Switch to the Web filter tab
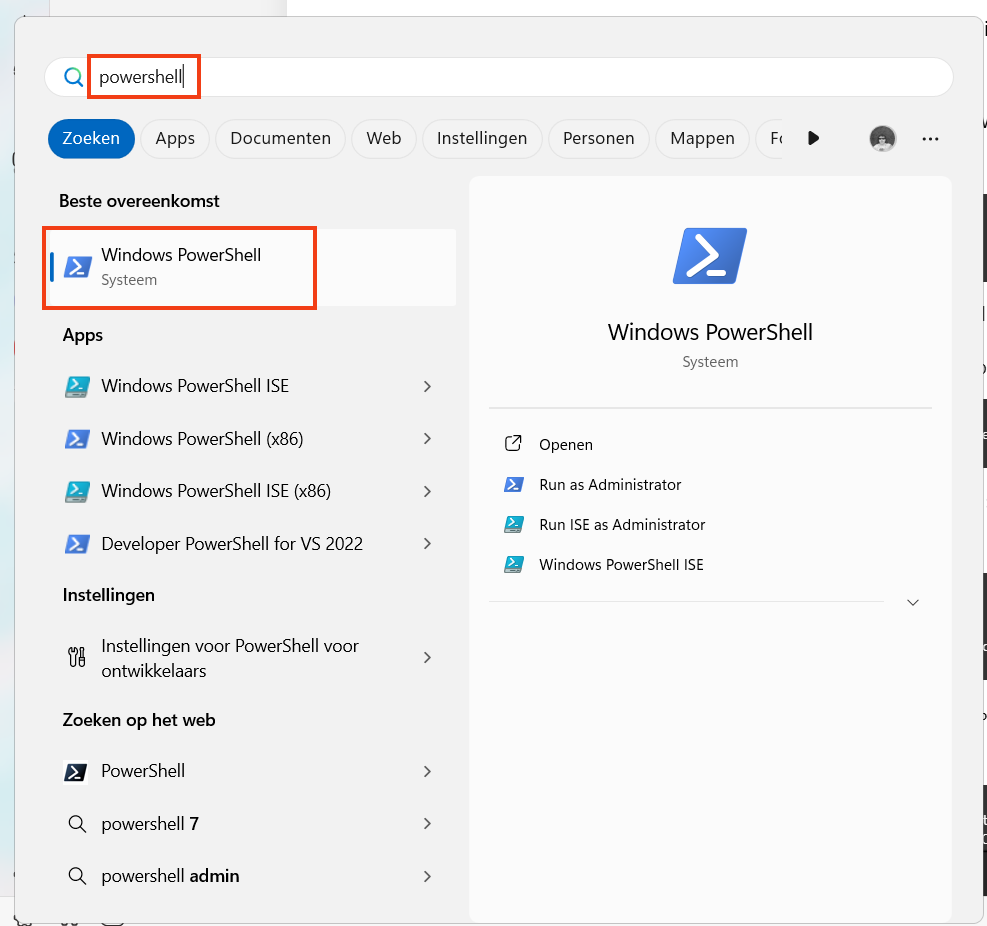 pos(384,138)
